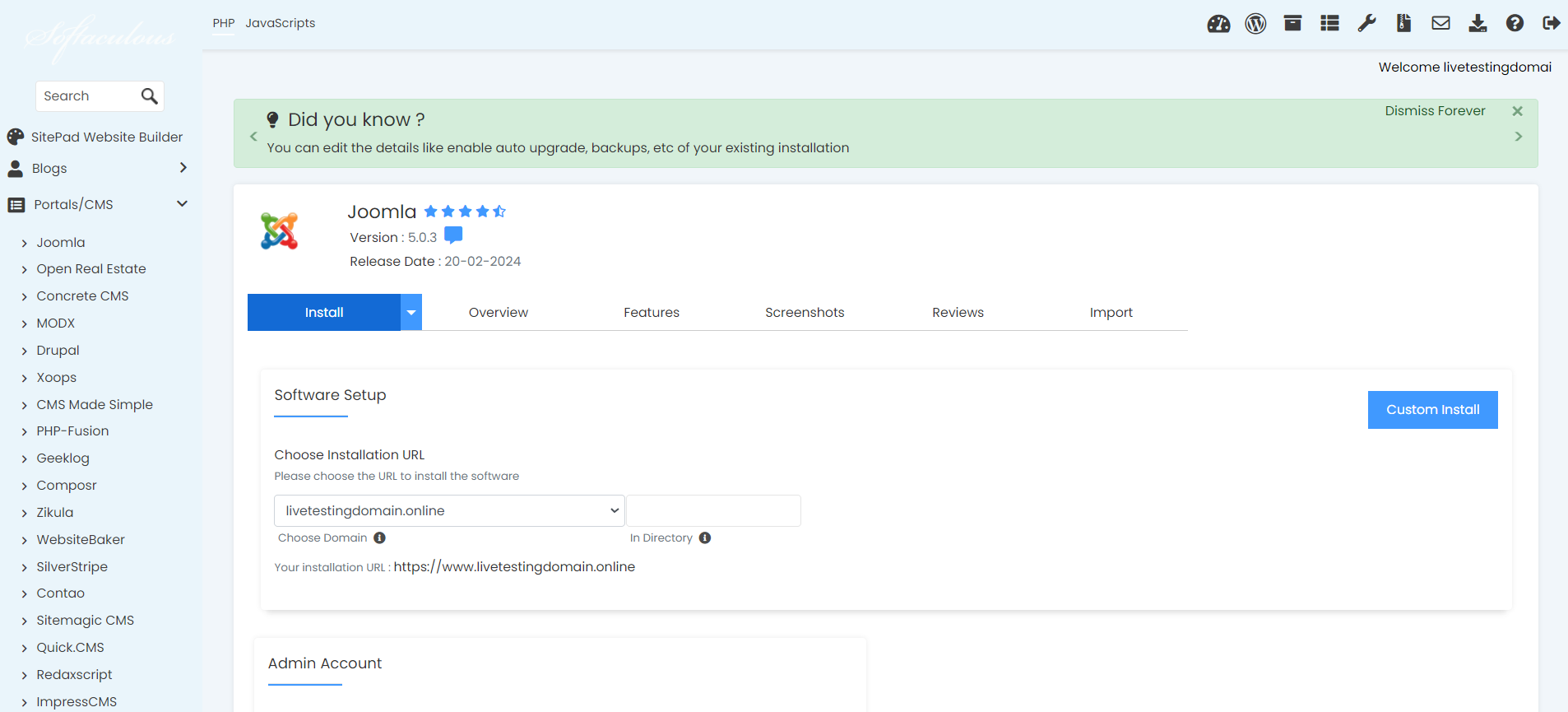Viewport: 1568px width, 712px height.
Task: Open the email settings envelope icon
Action: click(x=1440, y=23)
